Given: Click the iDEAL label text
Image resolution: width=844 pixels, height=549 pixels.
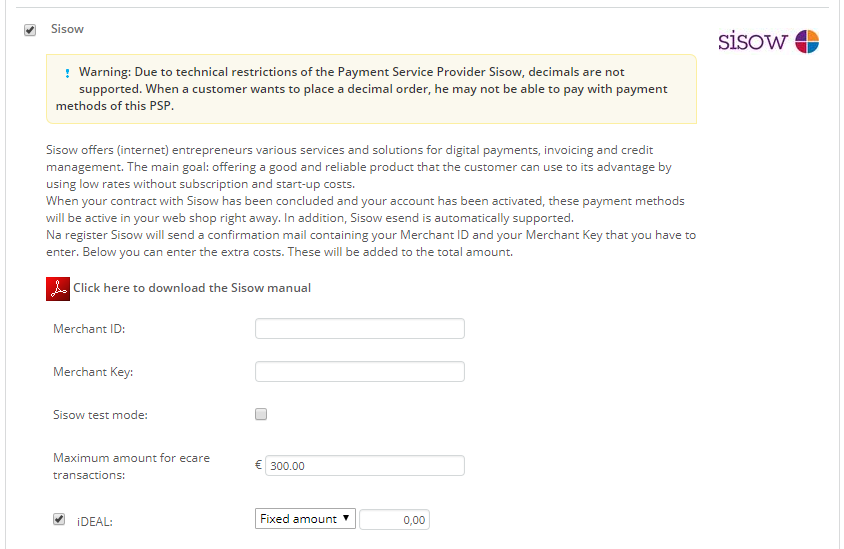Looking at the screenshot, I should [x=95, y=521].
